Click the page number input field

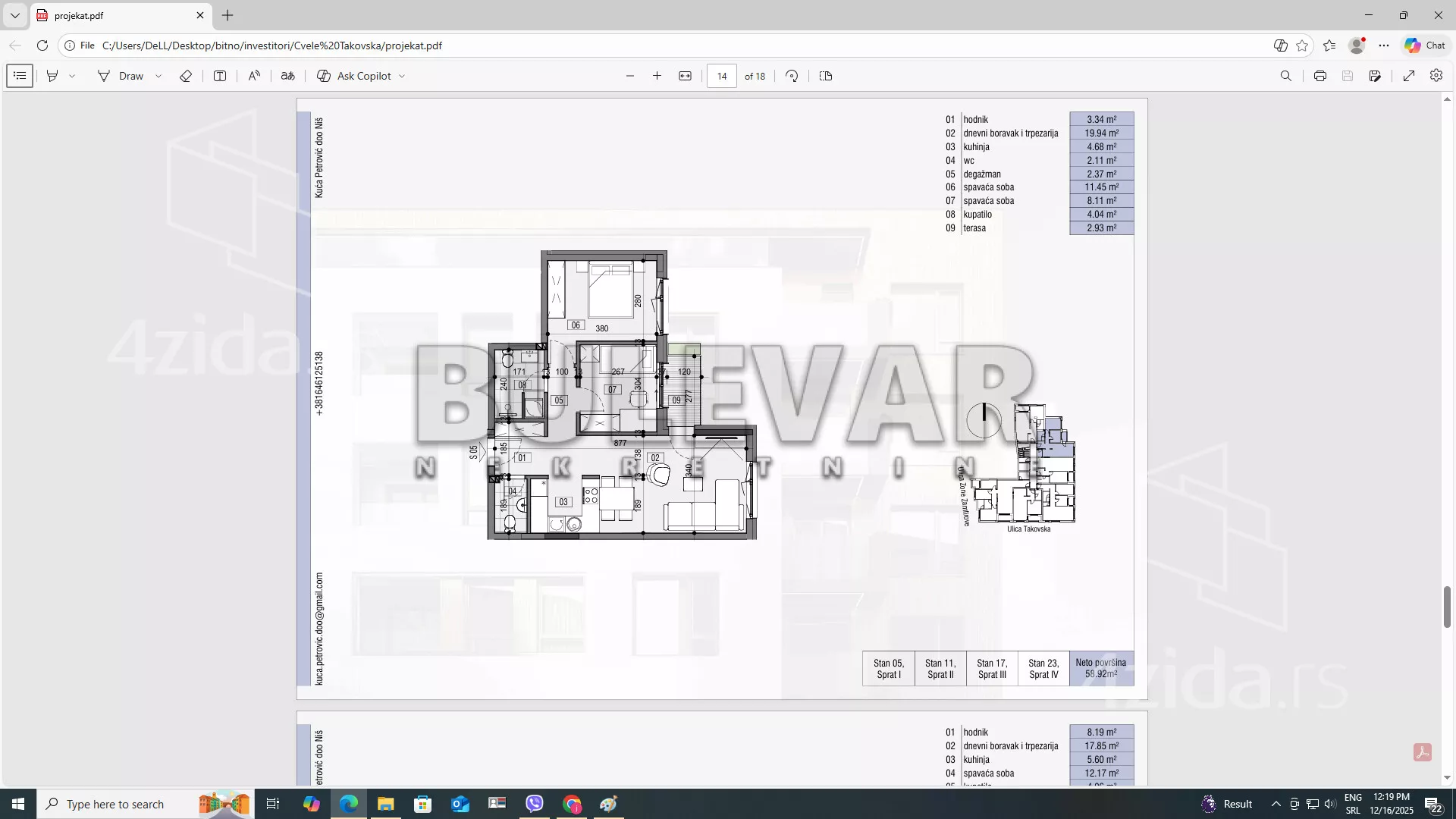click(721, 76)
